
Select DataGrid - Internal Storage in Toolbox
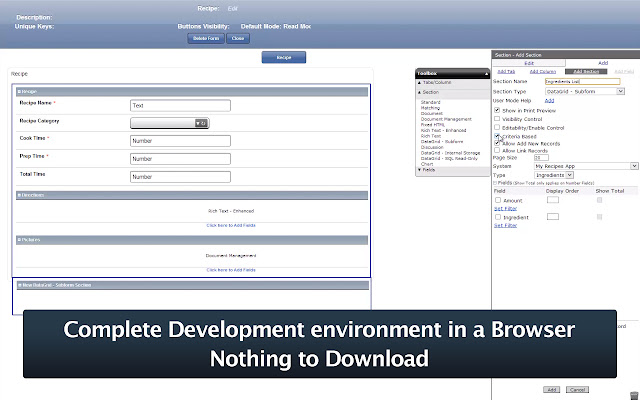(450, 153)
